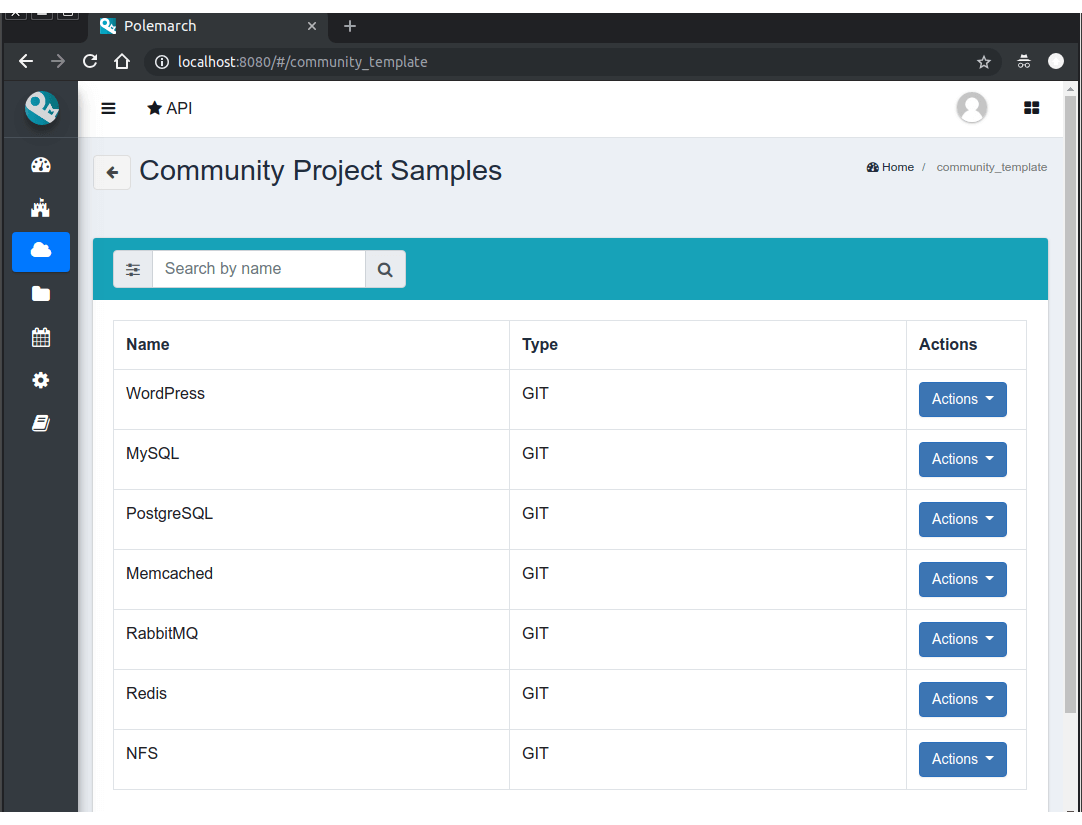The image size is (1082, 825).
Task: Click the NFS row name
Action: 142,753
